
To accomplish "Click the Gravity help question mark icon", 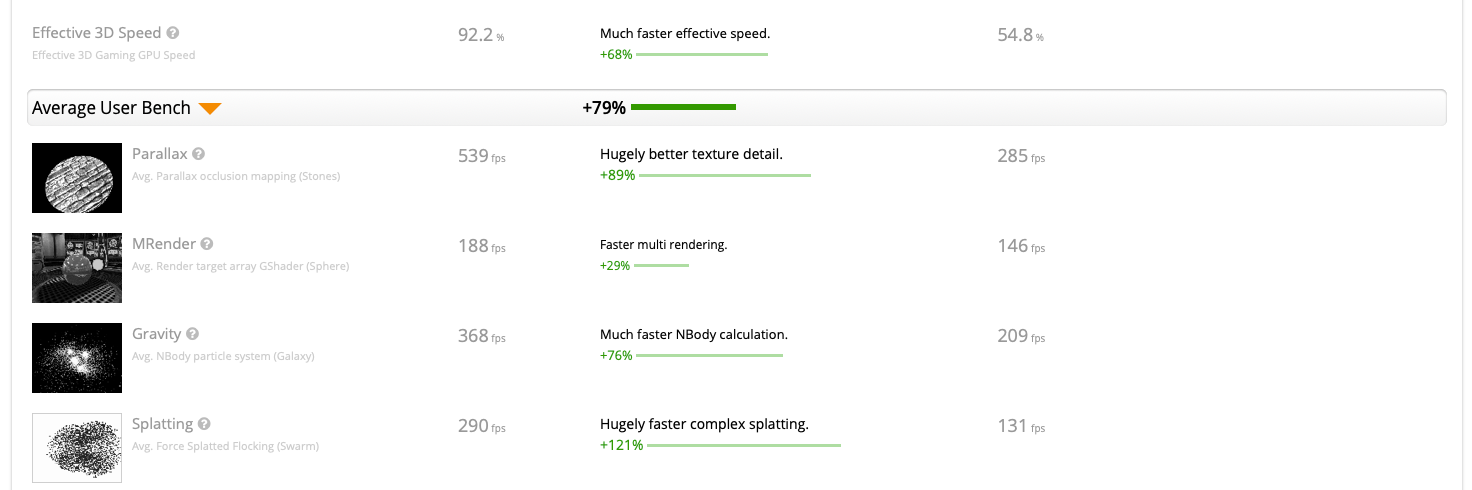I will (193, 334).
